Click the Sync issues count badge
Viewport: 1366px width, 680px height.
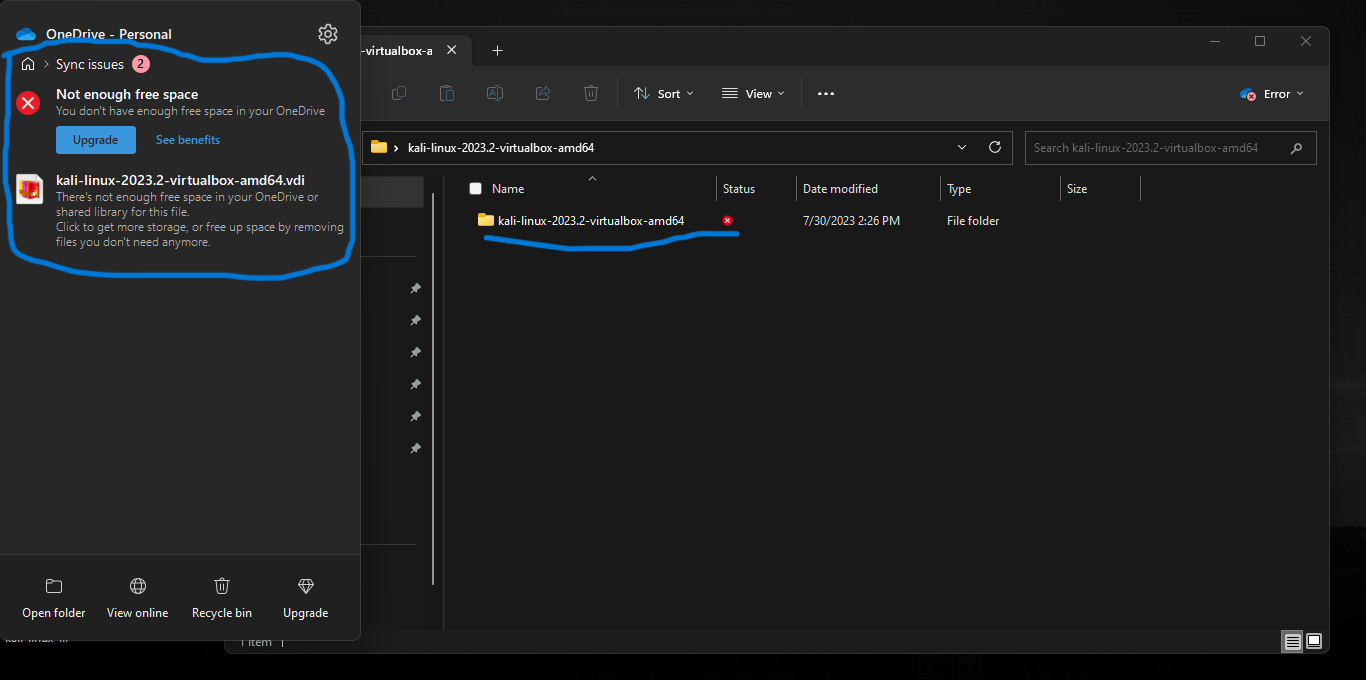[x=141, y=64]
